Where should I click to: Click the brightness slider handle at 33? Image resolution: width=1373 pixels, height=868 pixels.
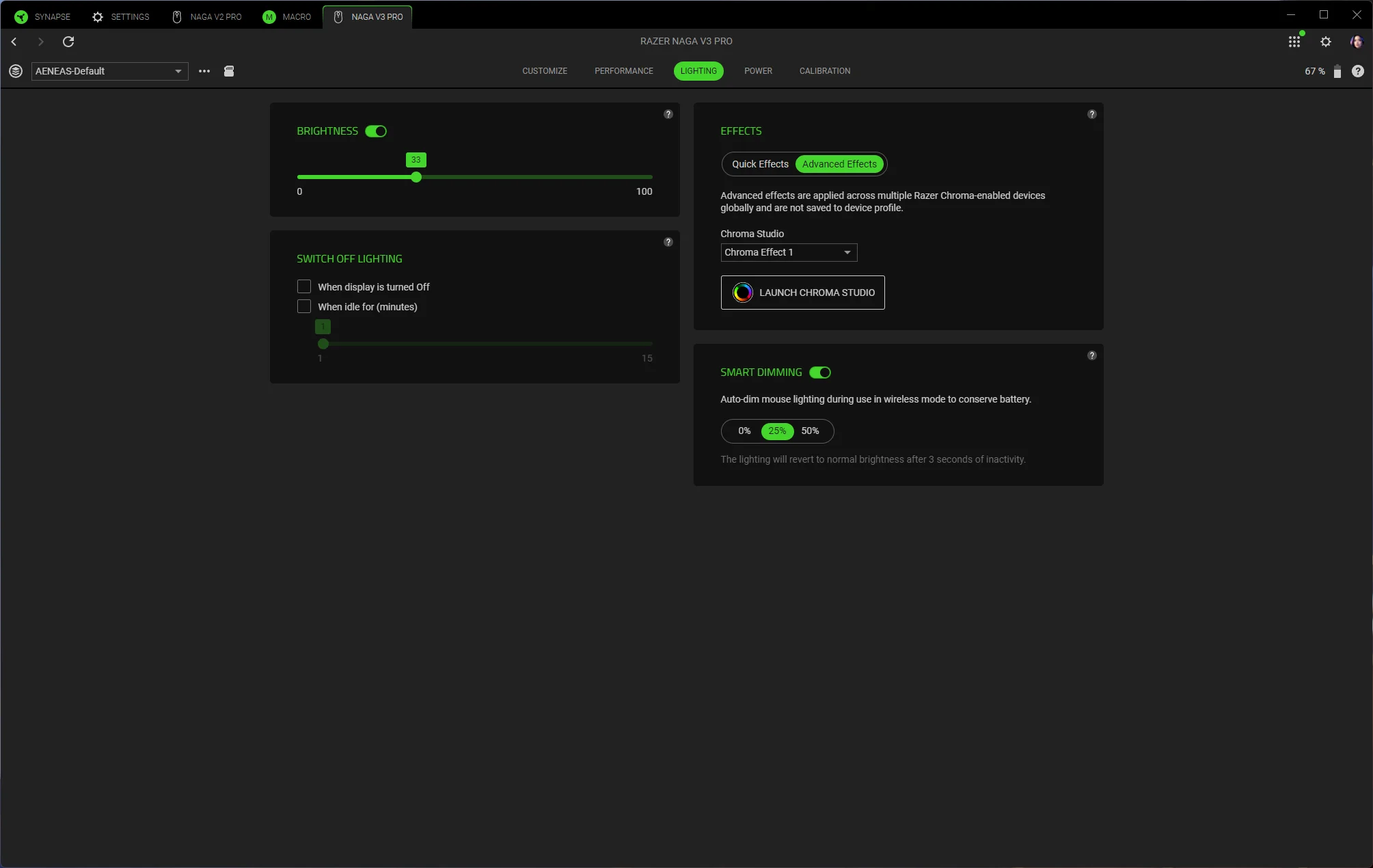pyautogui.click(x=416, y=177)
